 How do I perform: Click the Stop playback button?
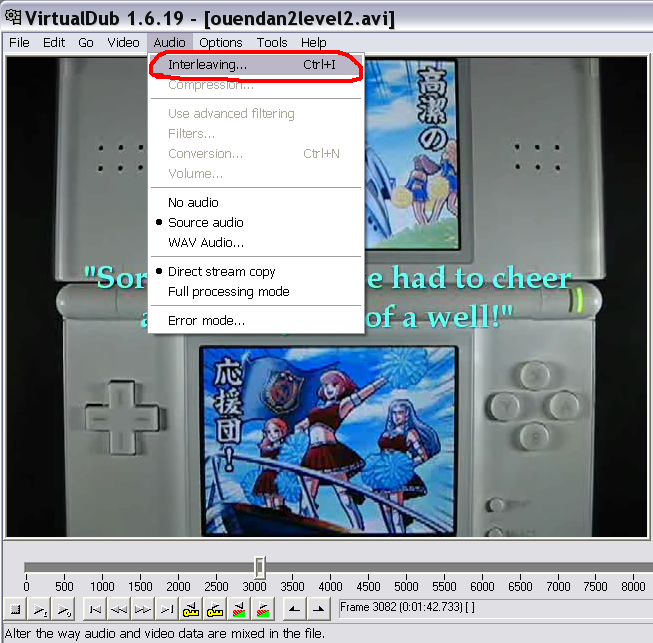(x=15, y=609)
